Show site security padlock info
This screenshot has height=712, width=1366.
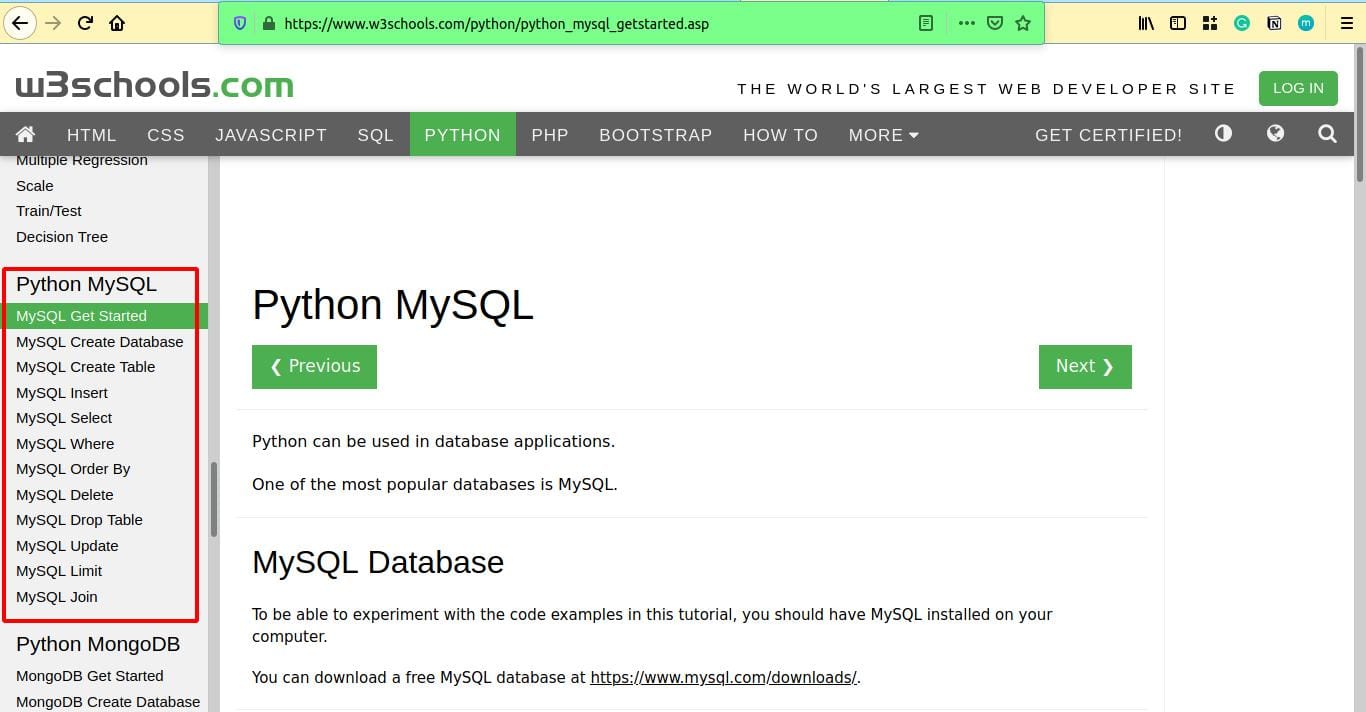(x=268, y=23)
